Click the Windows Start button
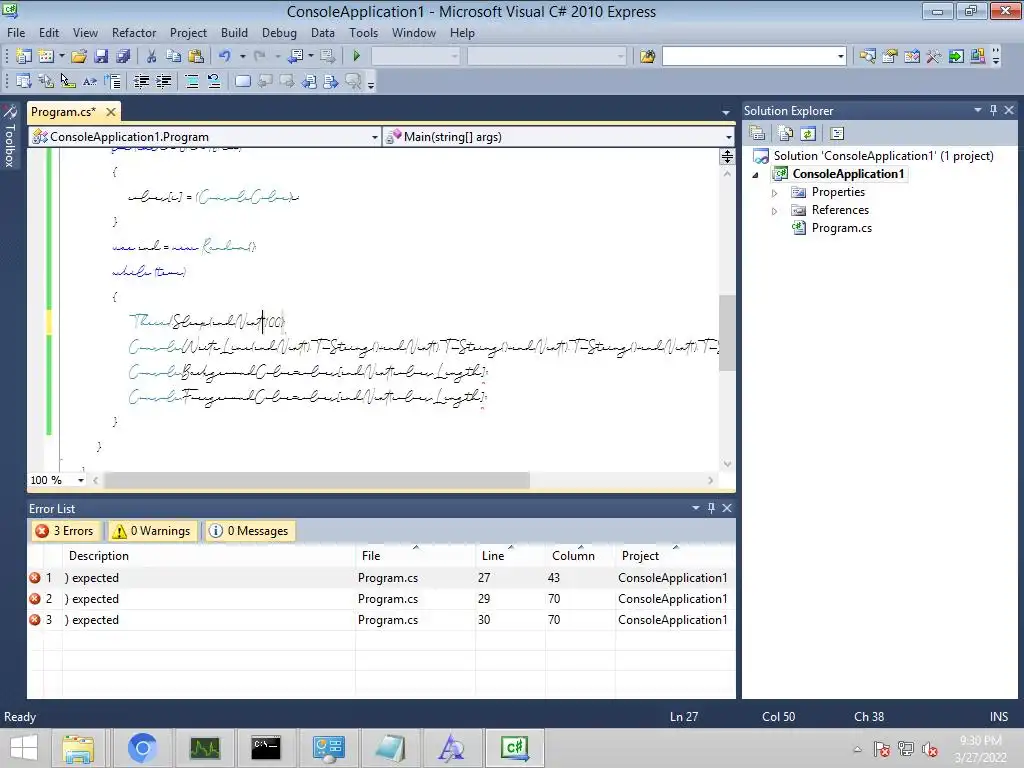The width and height of the screenshot is (1024, 768). pyautogui.click(x=24, y=748)
